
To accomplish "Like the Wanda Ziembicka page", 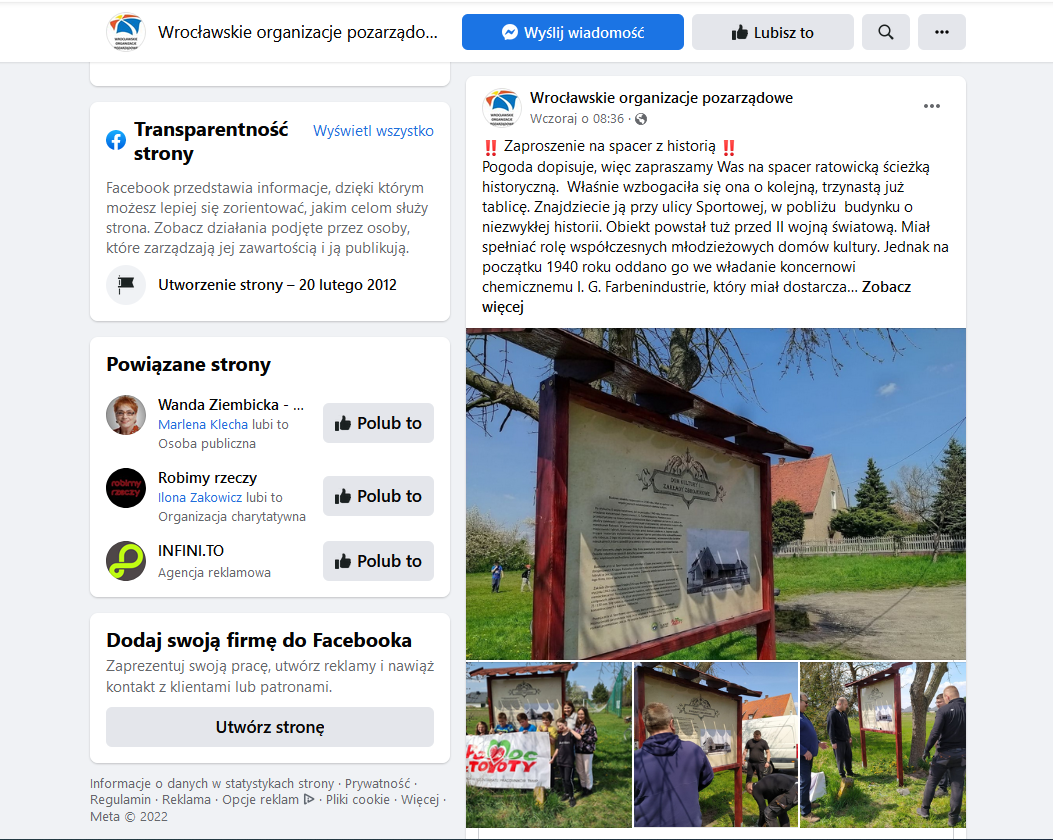I will pyautogui.click(x=378, y=423).
